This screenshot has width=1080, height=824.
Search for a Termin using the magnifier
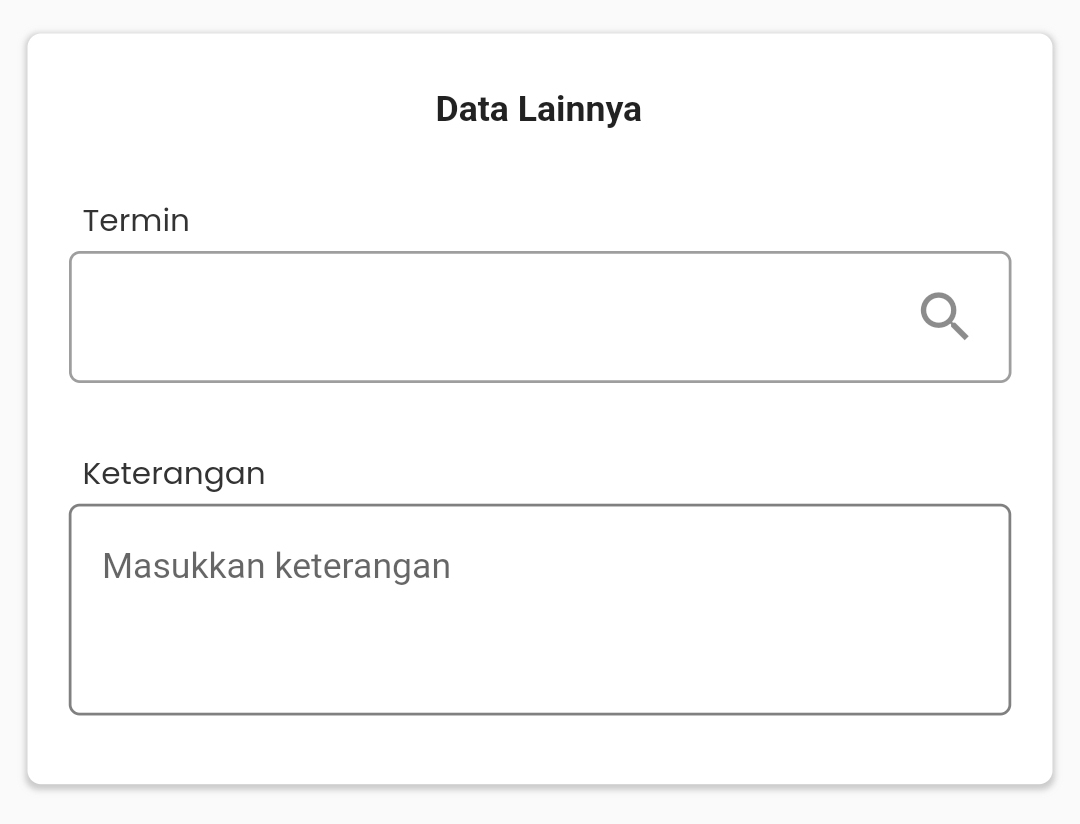pos(944,316)
